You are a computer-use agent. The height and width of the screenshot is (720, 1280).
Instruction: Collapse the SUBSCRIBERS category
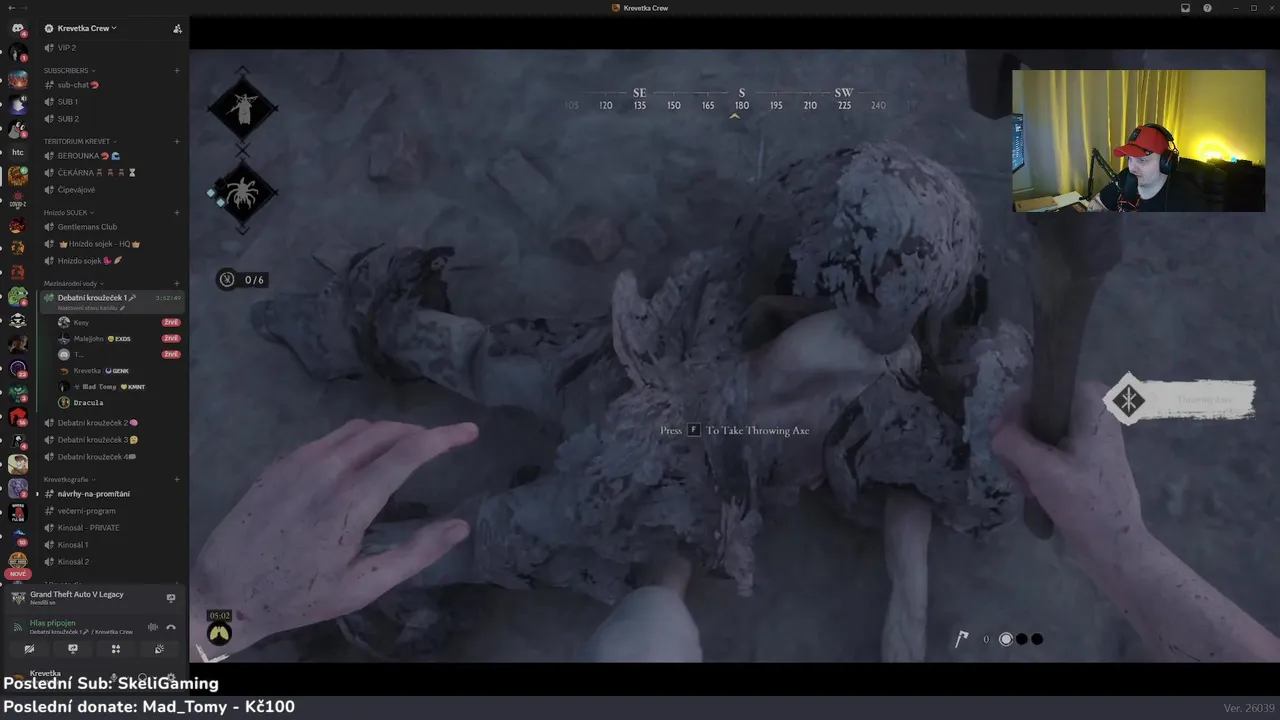pyautogui.click(x=69, y=70)
